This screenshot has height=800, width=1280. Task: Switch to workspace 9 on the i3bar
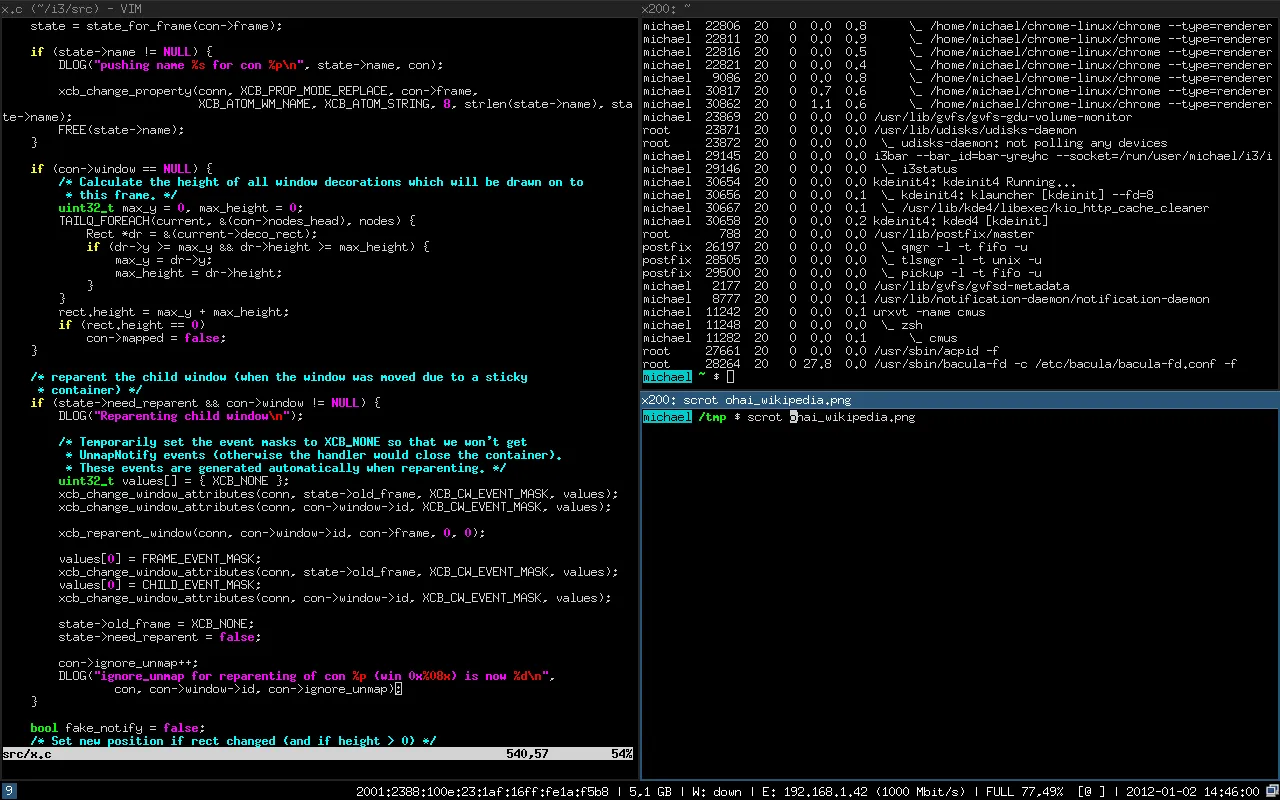pos(8,790)
